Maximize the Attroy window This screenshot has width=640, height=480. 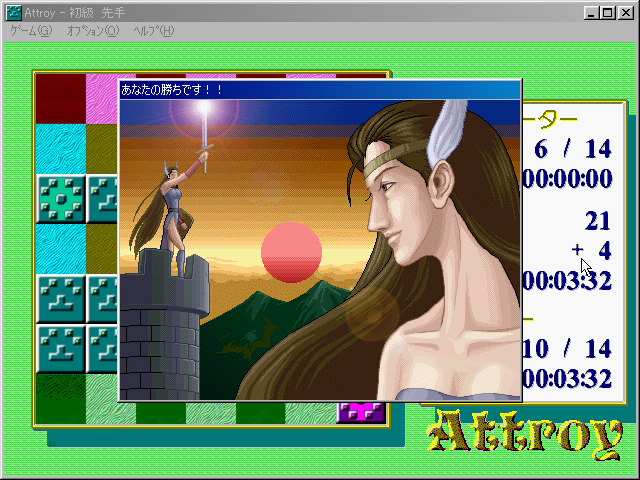pos(607,13)
